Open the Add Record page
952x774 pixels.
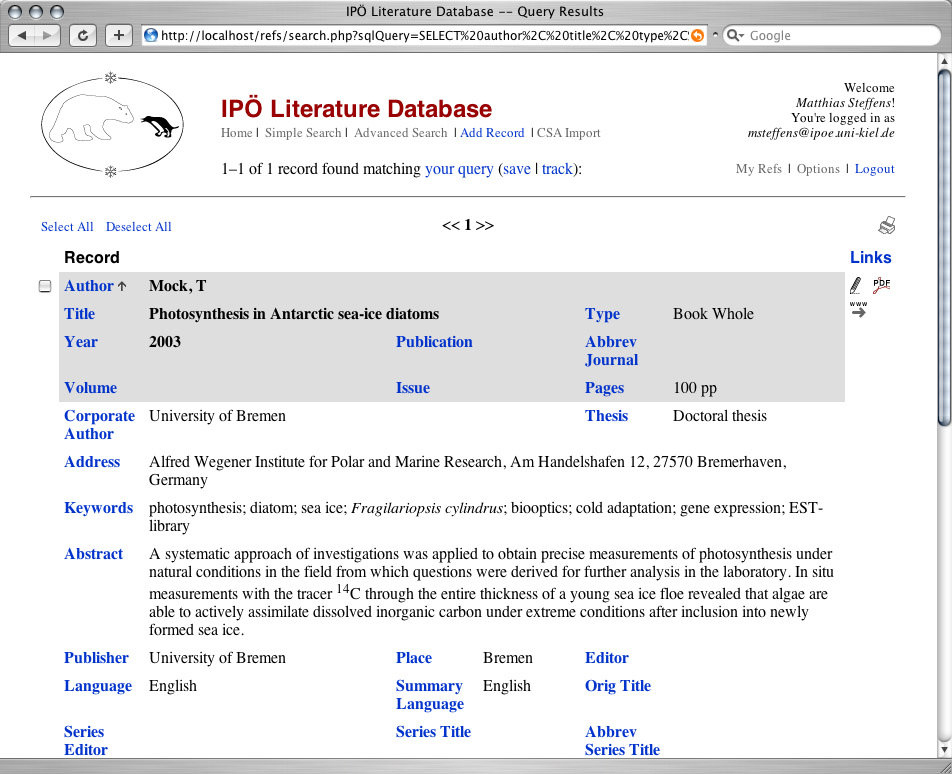click(492, 133)
